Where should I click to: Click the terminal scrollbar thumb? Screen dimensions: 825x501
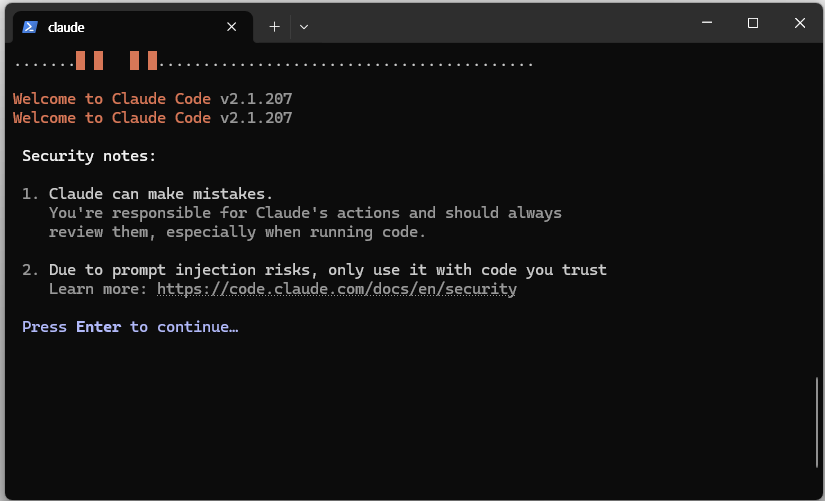817,422
